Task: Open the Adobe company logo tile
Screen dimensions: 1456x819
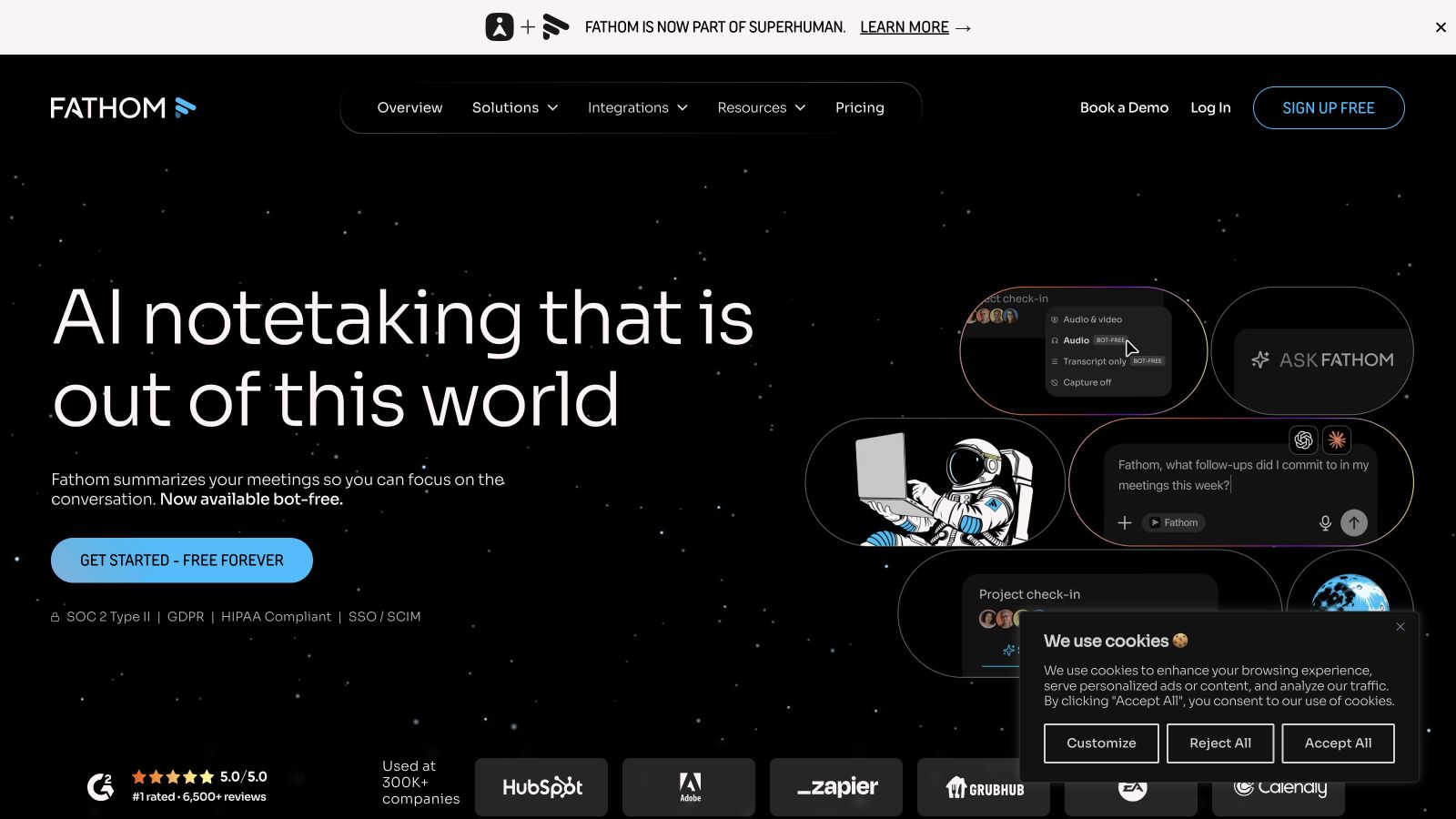Action: point(689,787)
